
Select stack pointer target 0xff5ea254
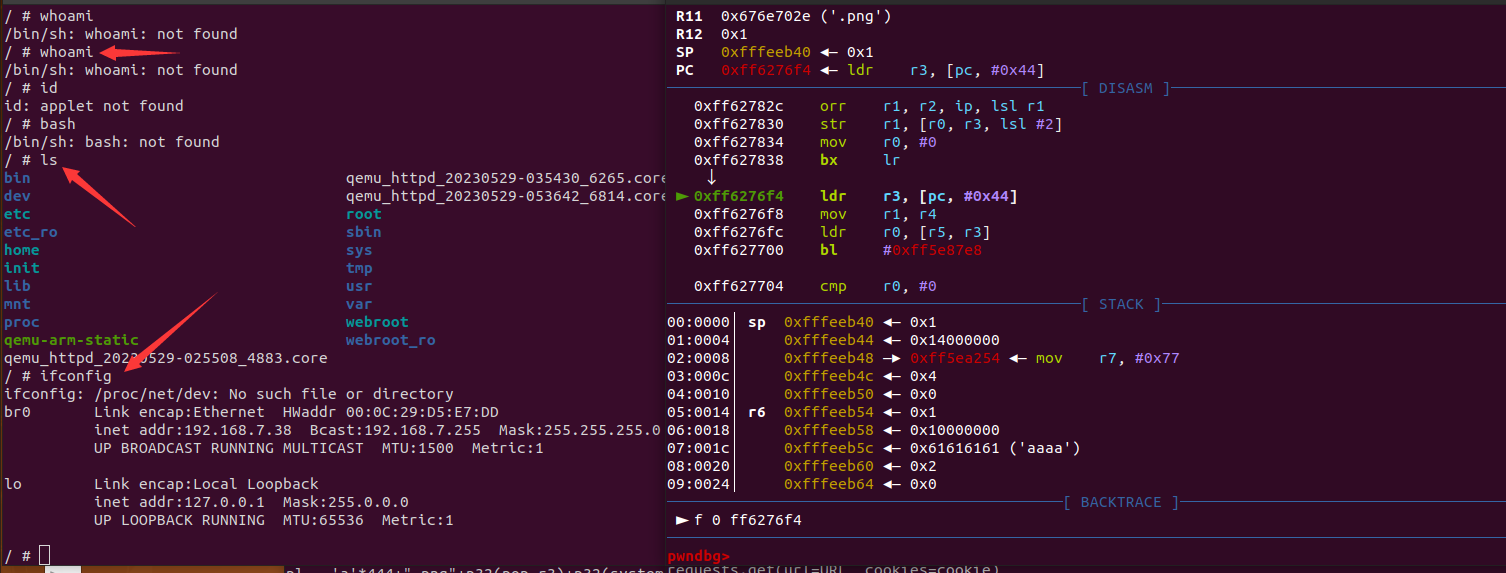pyautogui.click(x=955, y=358)
